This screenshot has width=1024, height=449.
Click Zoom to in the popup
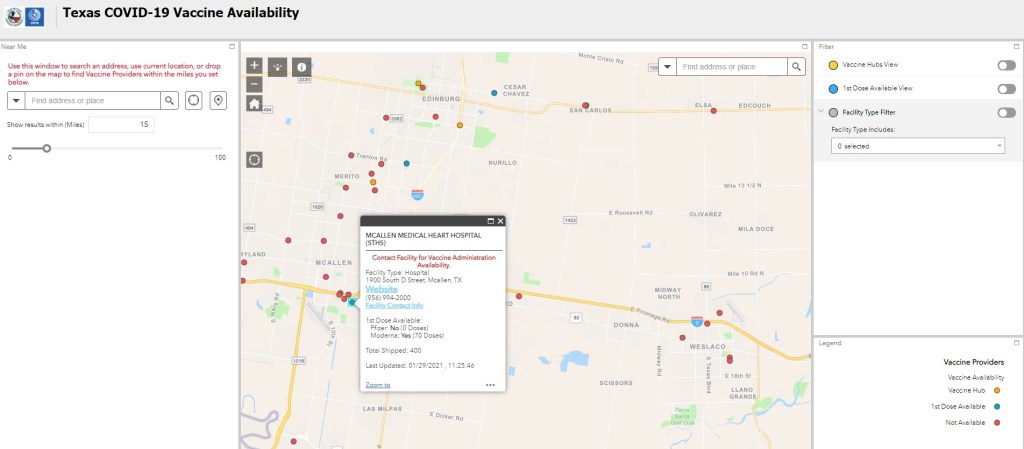tap(378, 384)
